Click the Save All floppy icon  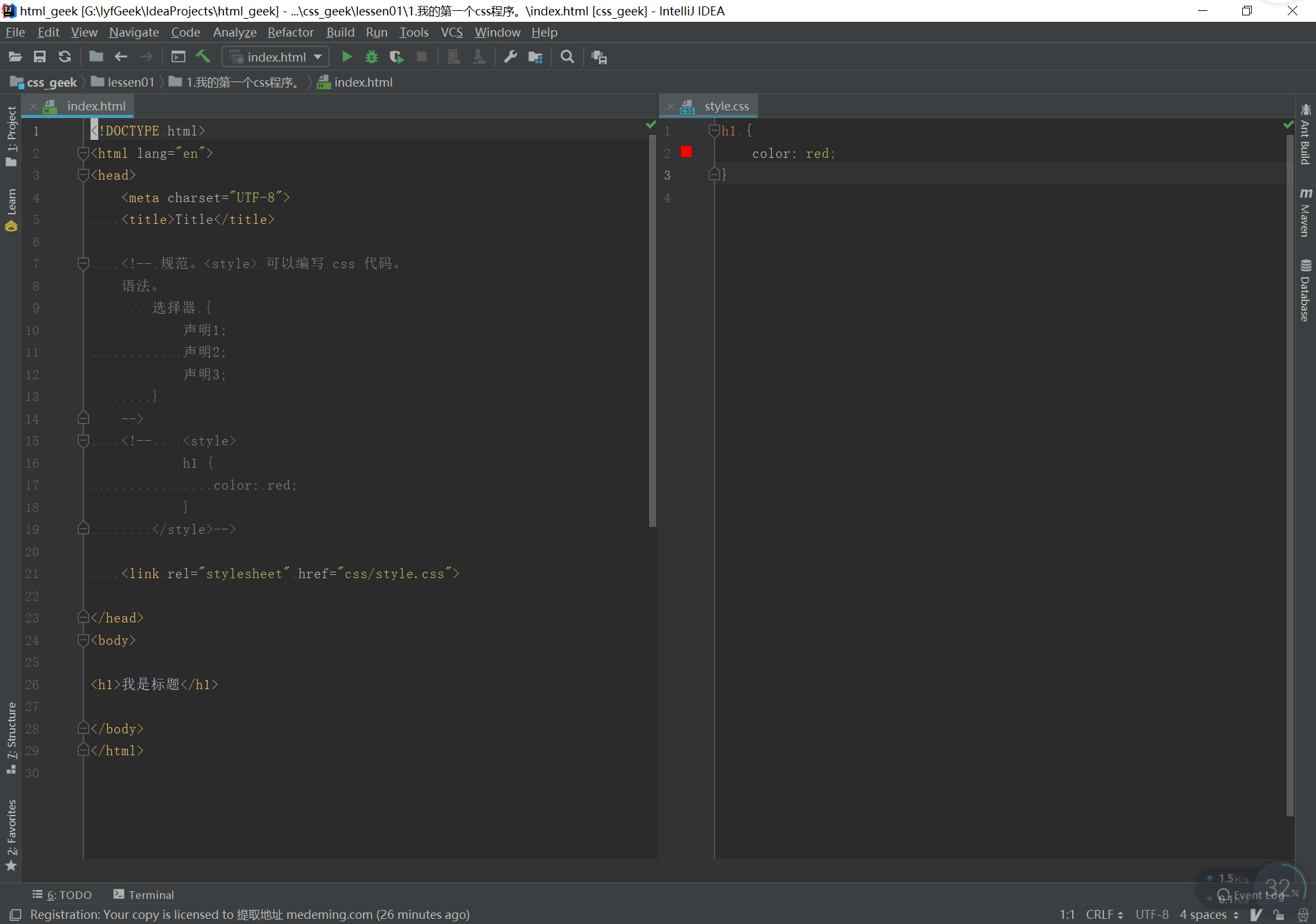pyautogui.click(x=40, y=57)
